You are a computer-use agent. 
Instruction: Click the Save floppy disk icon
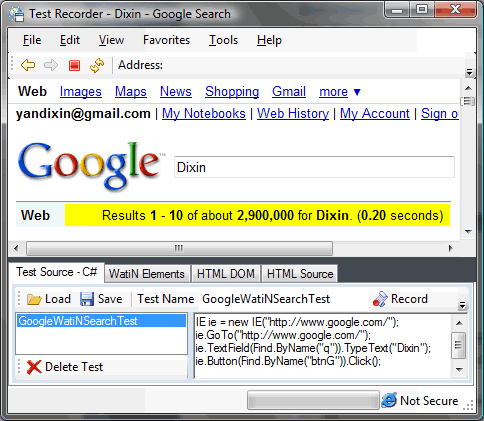(87, 299)
